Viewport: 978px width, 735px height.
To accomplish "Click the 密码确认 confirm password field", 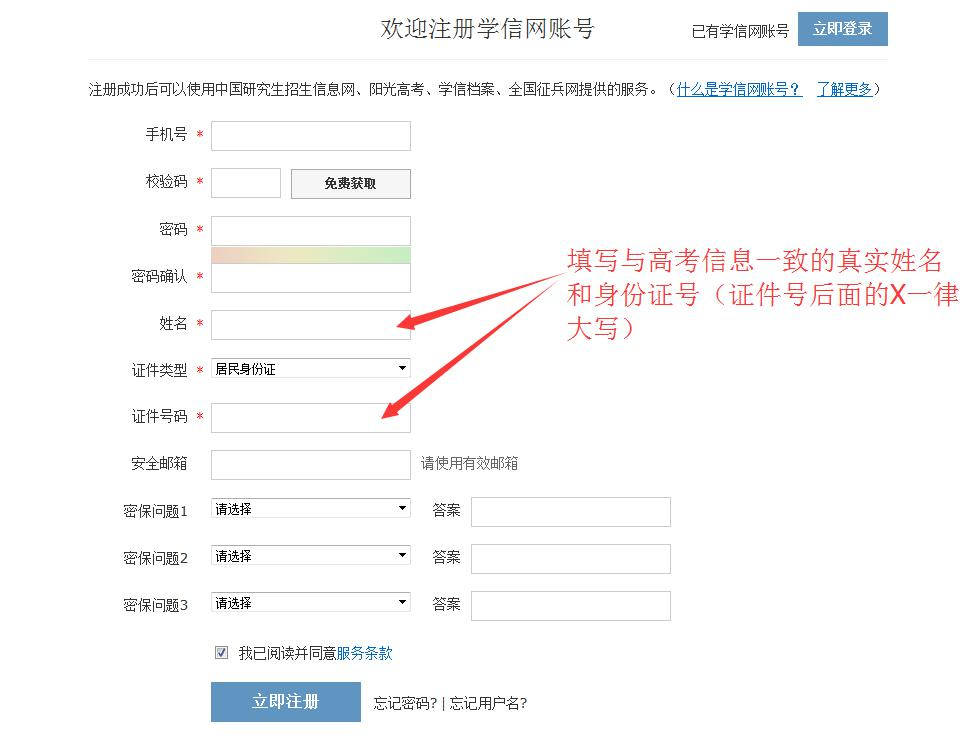I will click(310, 278).
